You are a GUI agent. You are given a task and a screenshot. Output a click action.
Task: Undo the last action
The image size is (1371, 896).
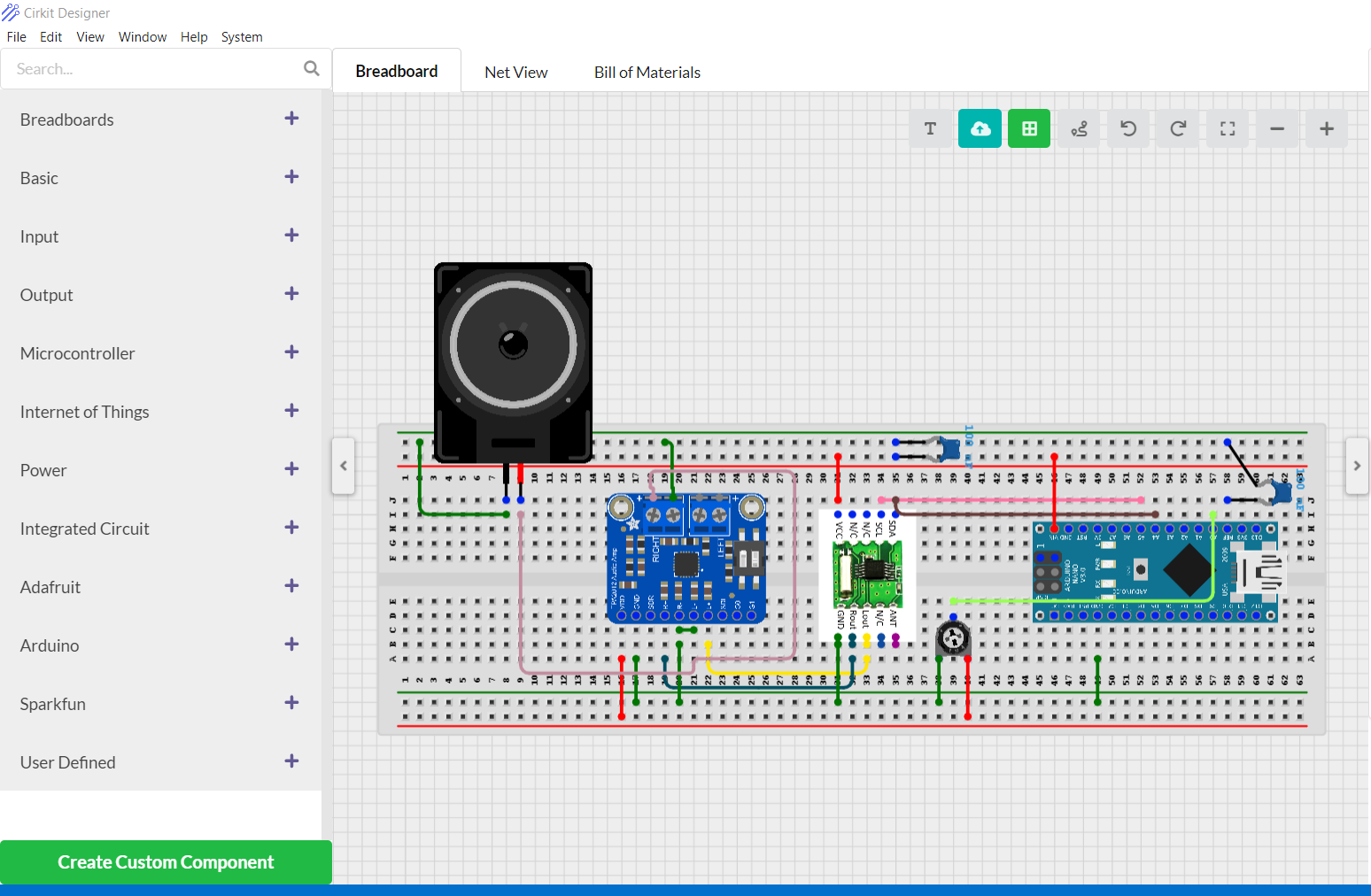pos(1127,128)
